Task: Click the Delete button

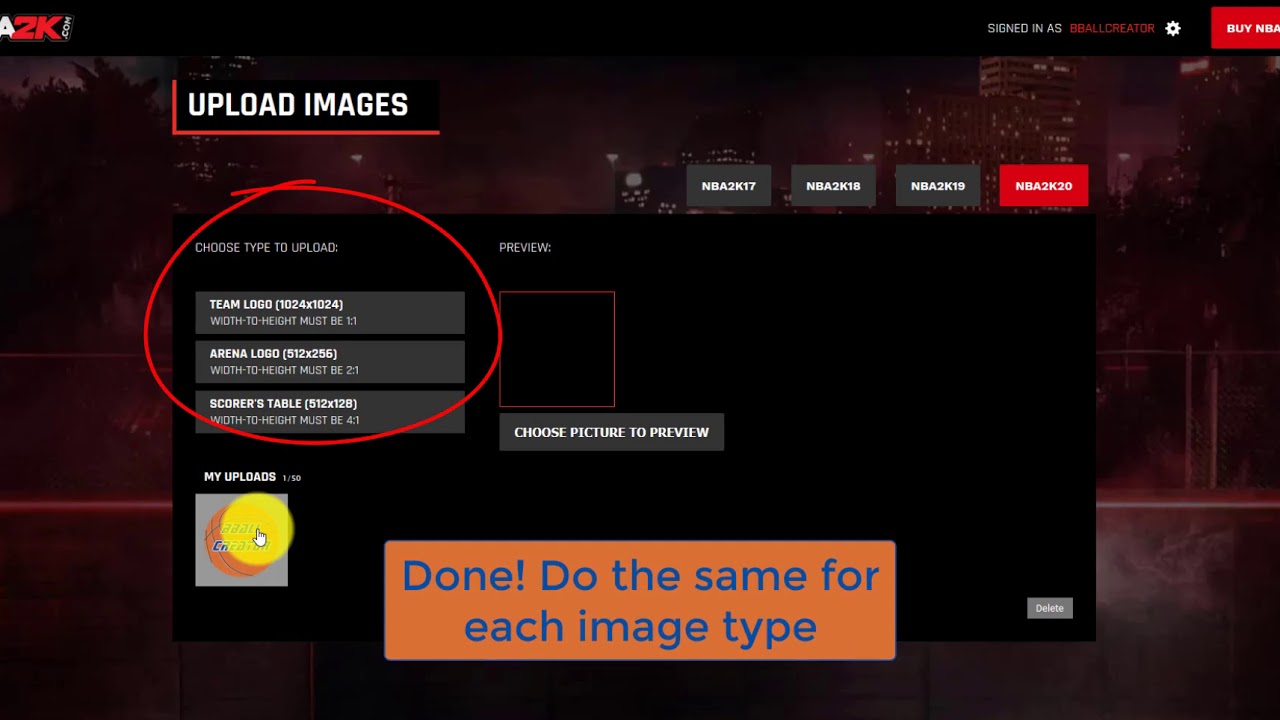Action: click(1049, 608)
